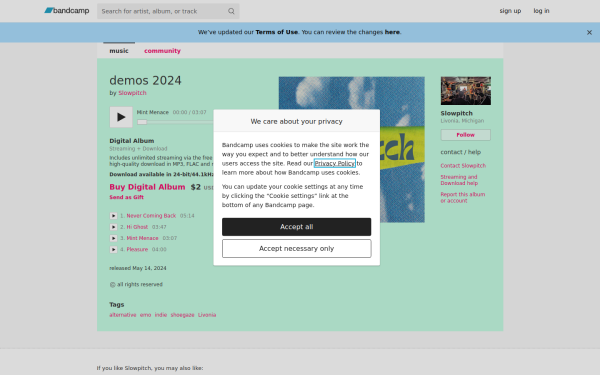Open the emo tag
600x375 pixels.
(x=145, y=315)
